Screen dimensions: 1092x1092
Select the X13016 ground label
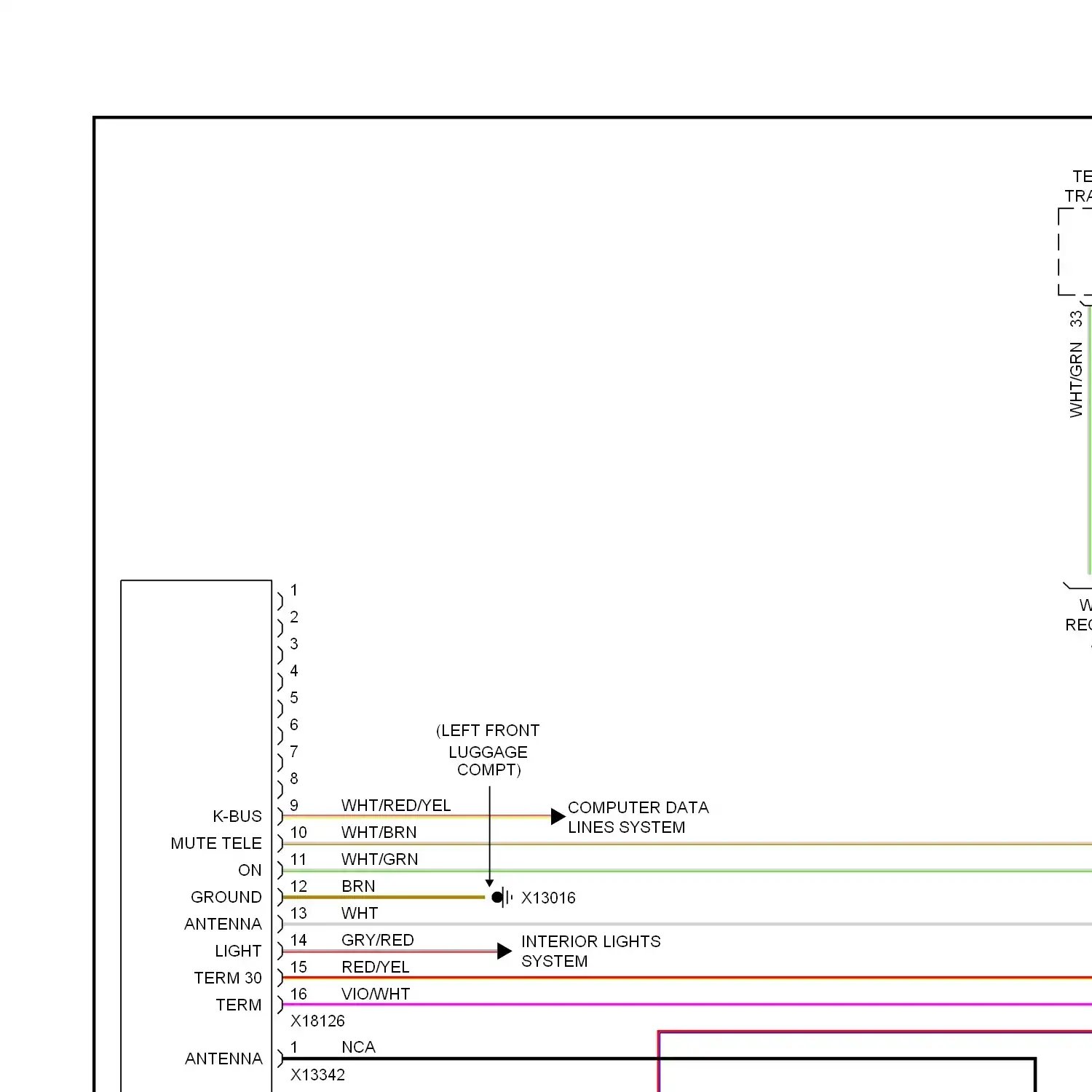coord(548,898)
